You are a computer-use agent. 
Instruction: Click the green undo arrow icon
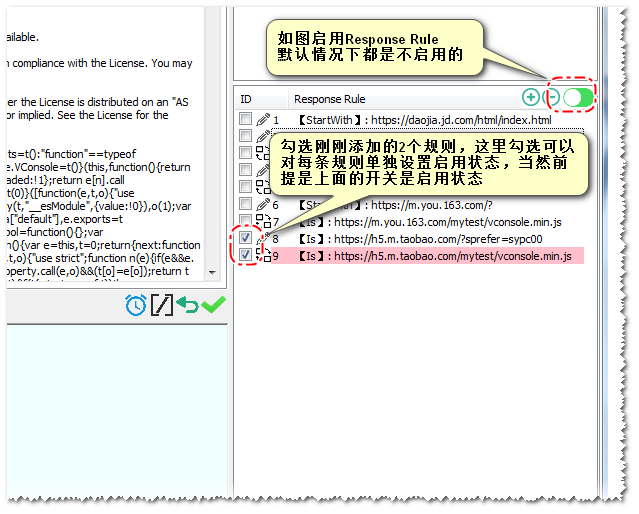[187, 304]
